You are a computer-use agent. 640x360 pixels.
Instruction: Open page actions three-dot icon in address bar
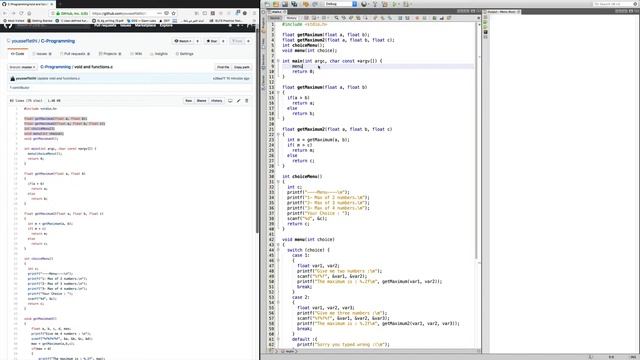[x=159, y=13]
